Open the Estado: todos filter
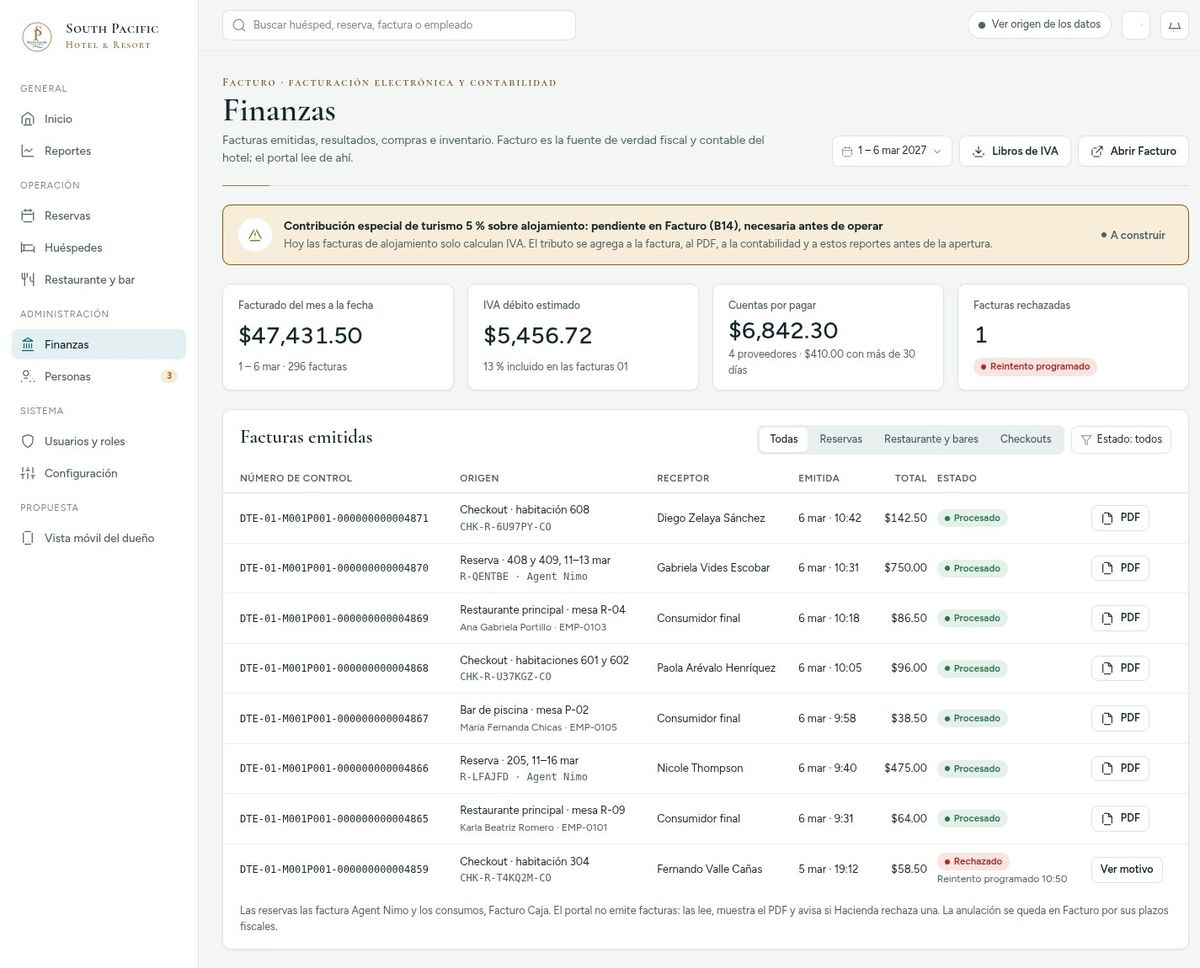This screenshot has width=1200, height=968. (x=1120, y=439)
